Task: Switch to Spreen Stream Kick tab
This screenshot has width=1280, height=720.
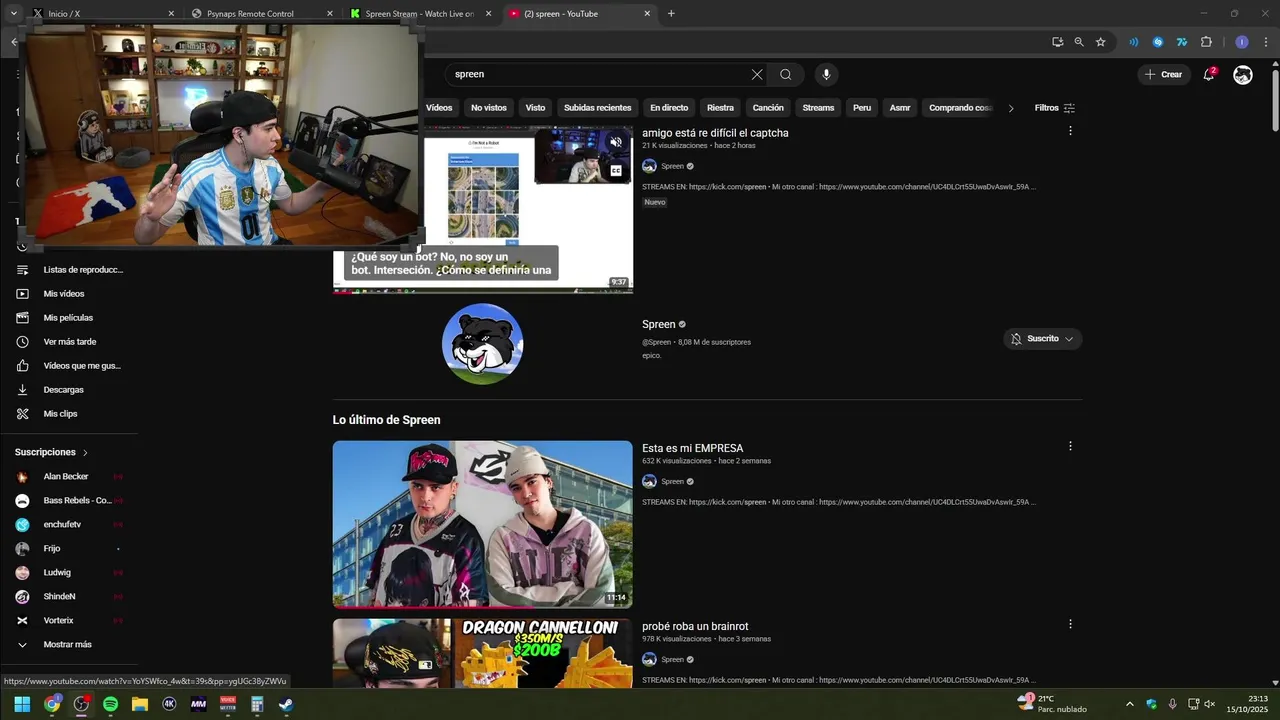Action: click(x=420, y=14)
